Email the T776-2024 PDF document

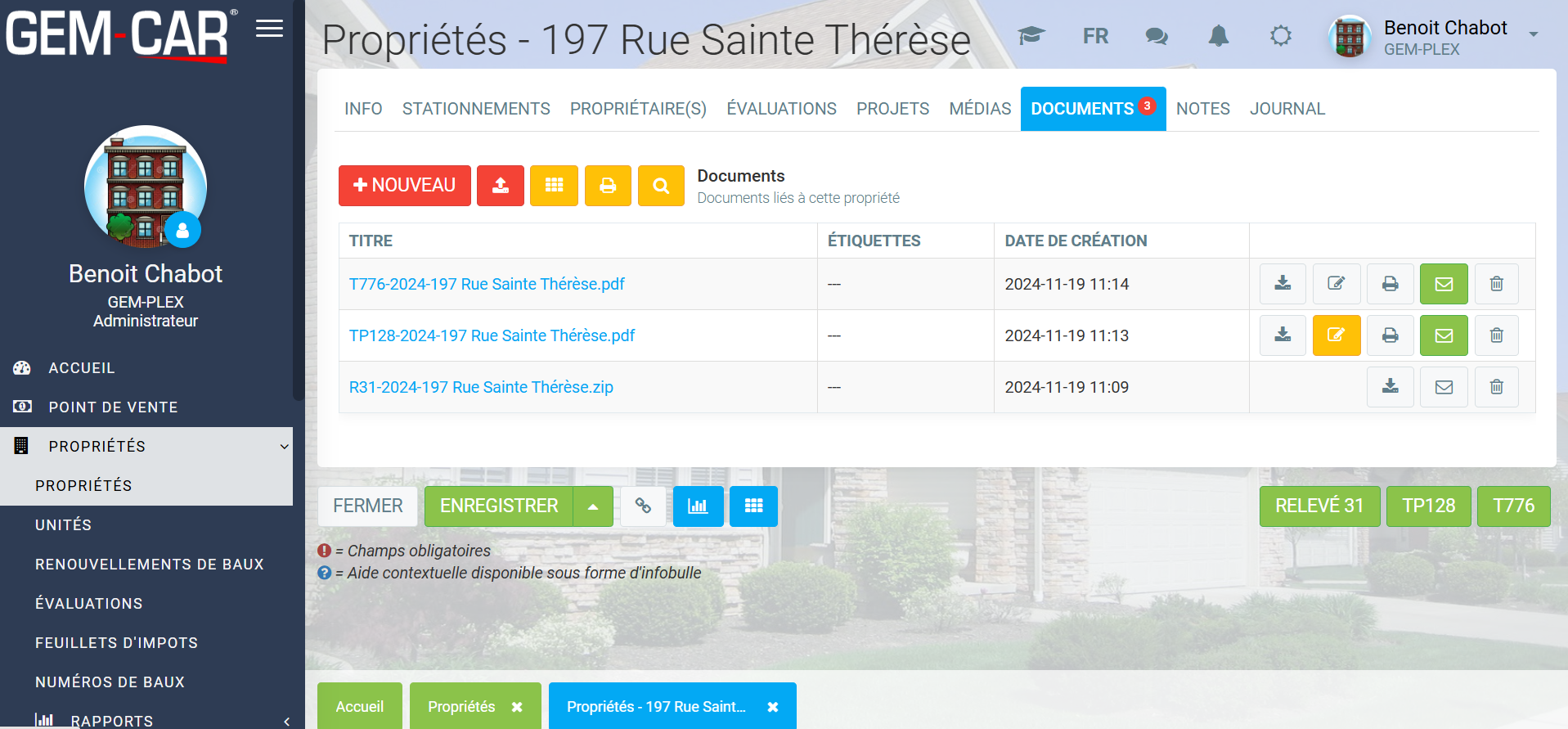pos(1443,284)
